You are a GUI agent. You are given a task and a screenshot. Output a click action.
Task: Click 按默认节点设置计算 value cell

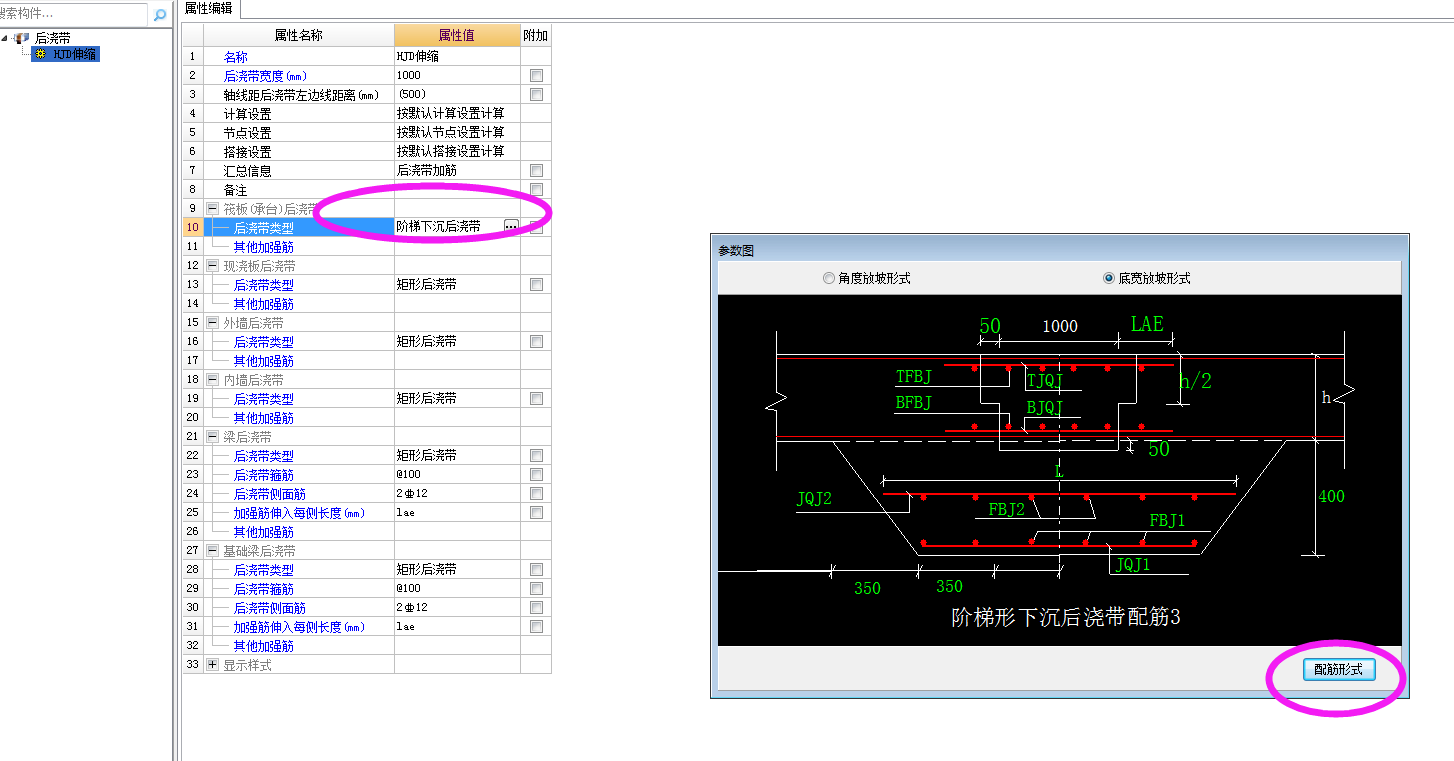tap(457, 132)
